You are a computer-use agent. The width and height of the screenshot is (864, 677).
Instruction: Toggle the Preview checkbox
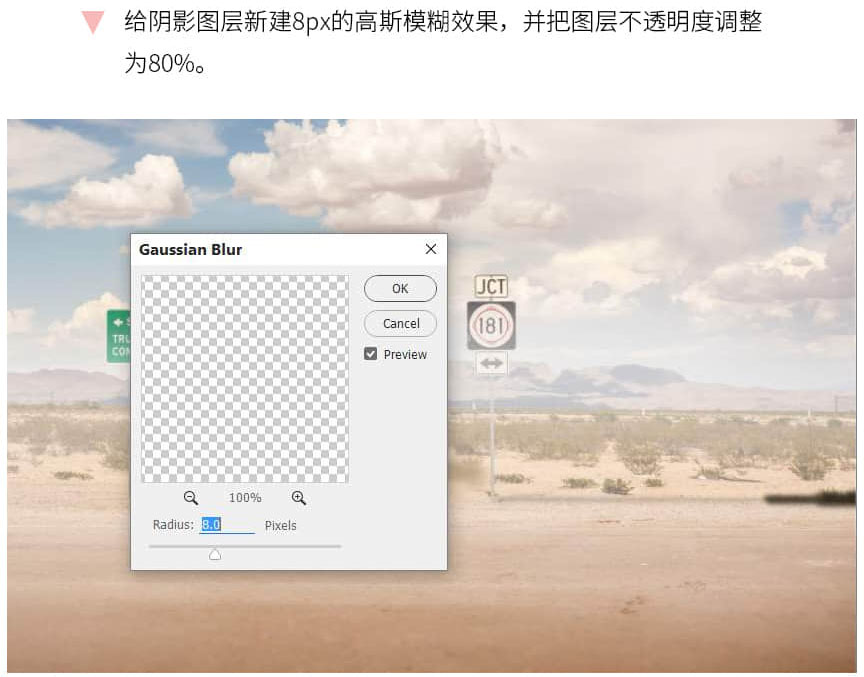pos(371,354)
